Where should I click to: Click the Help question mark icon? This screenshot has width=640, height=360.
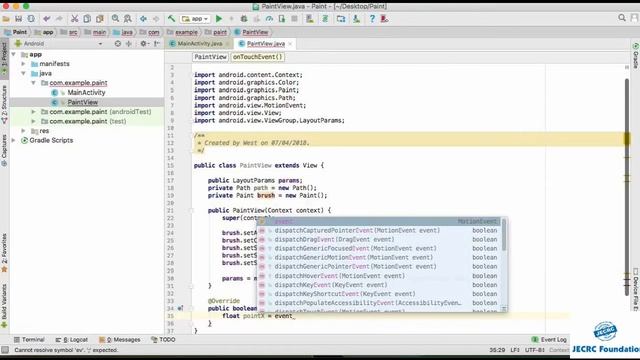[372, 19]
